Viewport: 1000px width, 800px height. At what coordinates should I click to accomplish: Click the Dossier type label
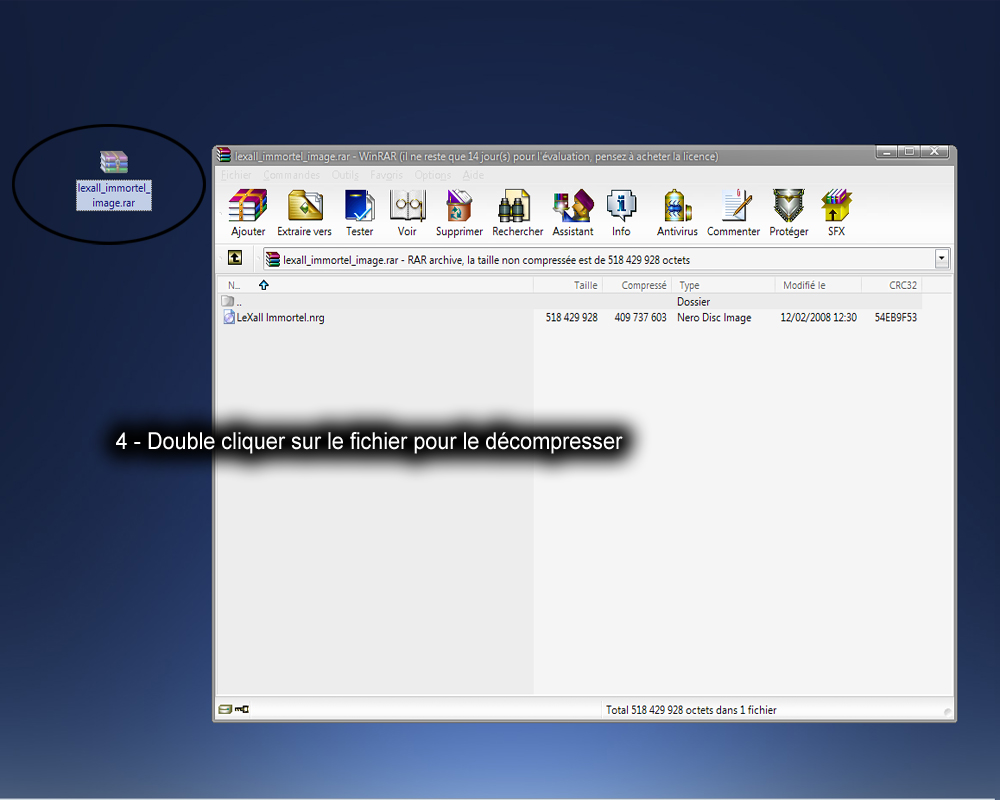click(693, 302)
